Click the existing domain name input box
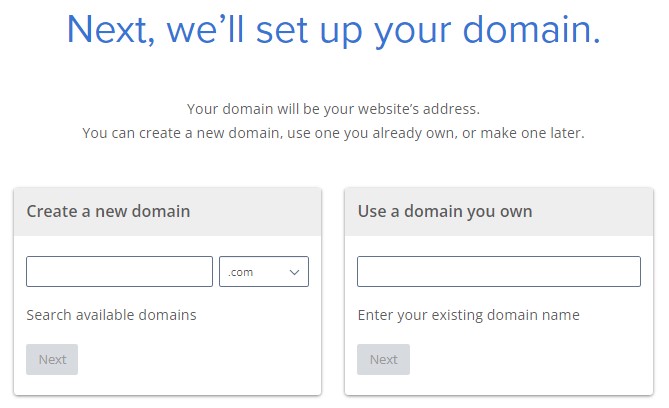The image size is (669, 408). pyautogui.click(x=499, y=272)
